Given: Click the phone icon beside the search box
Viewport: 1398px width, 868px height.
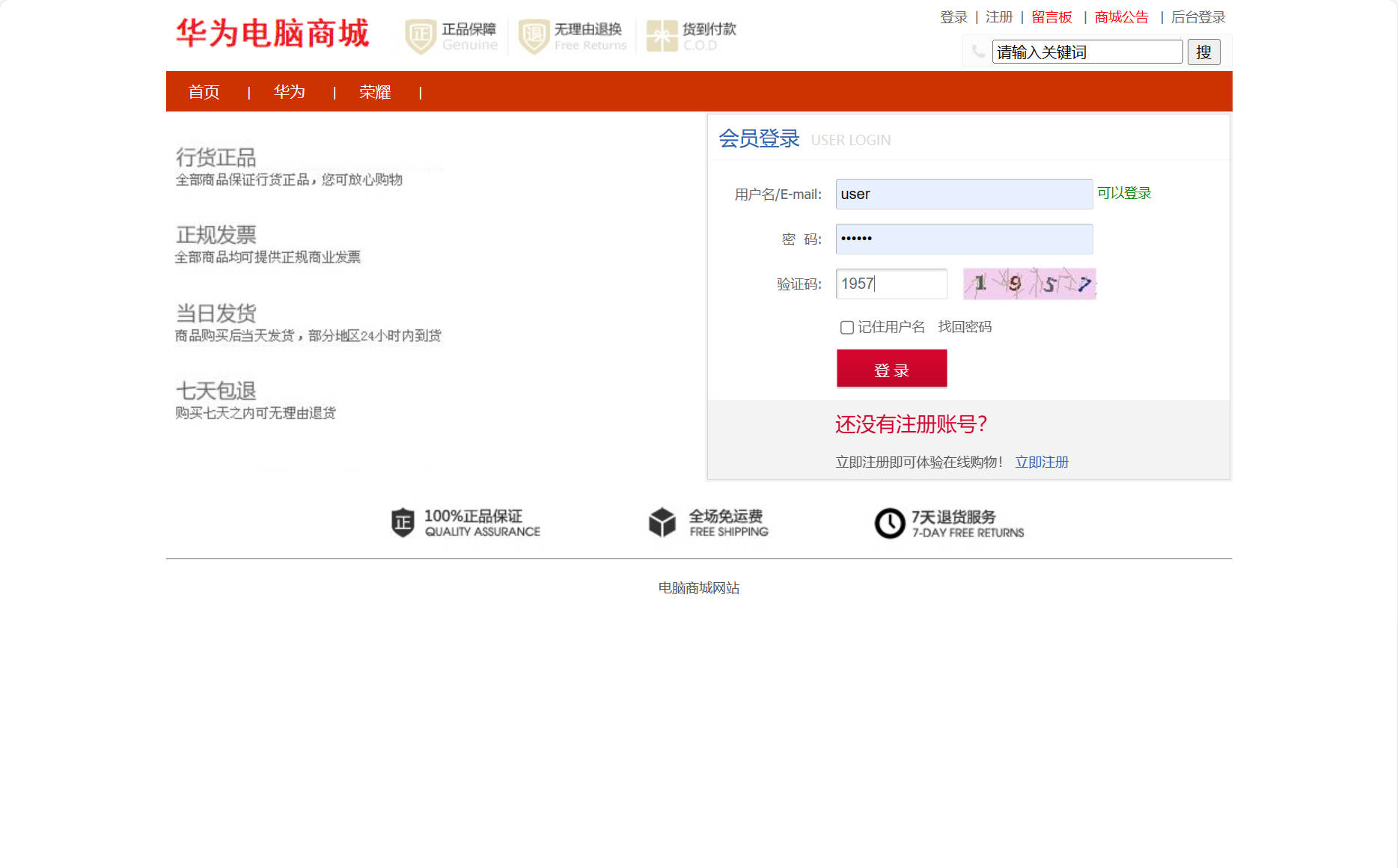Looking at the screenshot, I should click(x=977, y=52).
